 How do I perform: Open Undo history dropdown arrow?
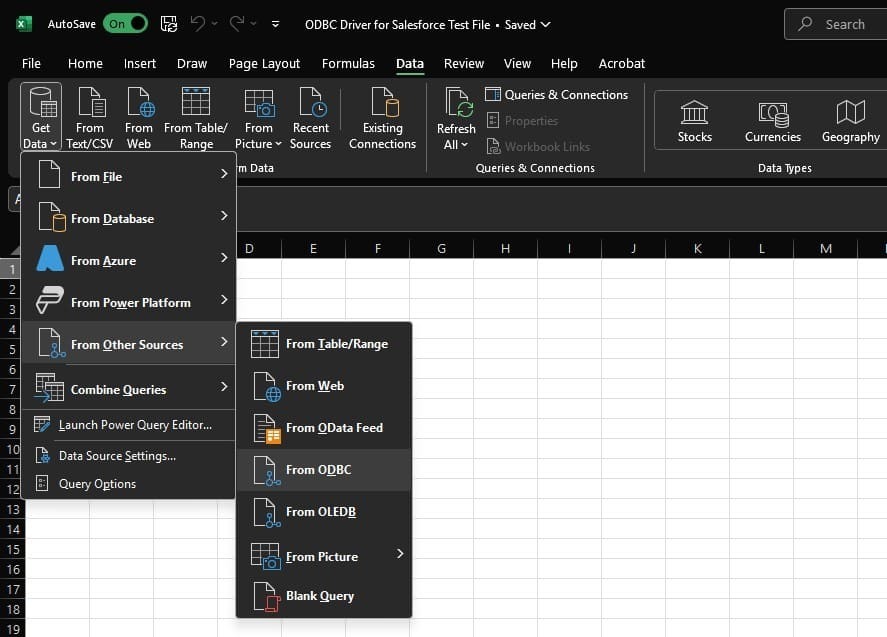214,24
